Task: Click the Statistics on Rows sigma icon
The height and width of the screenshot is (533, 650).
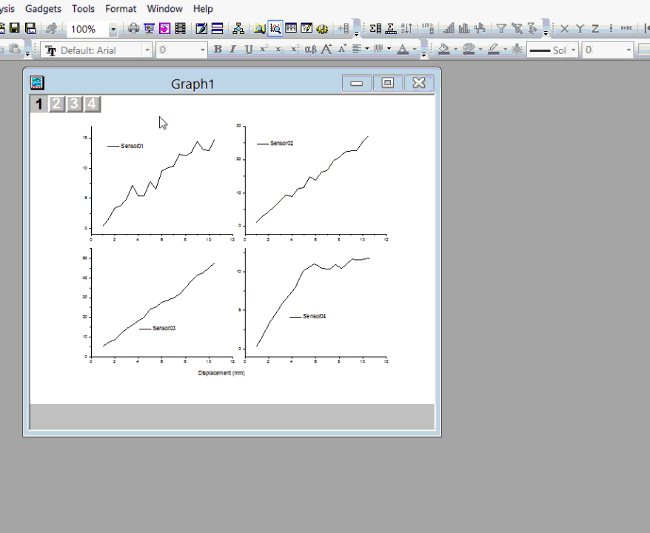Action: point(391,28)
